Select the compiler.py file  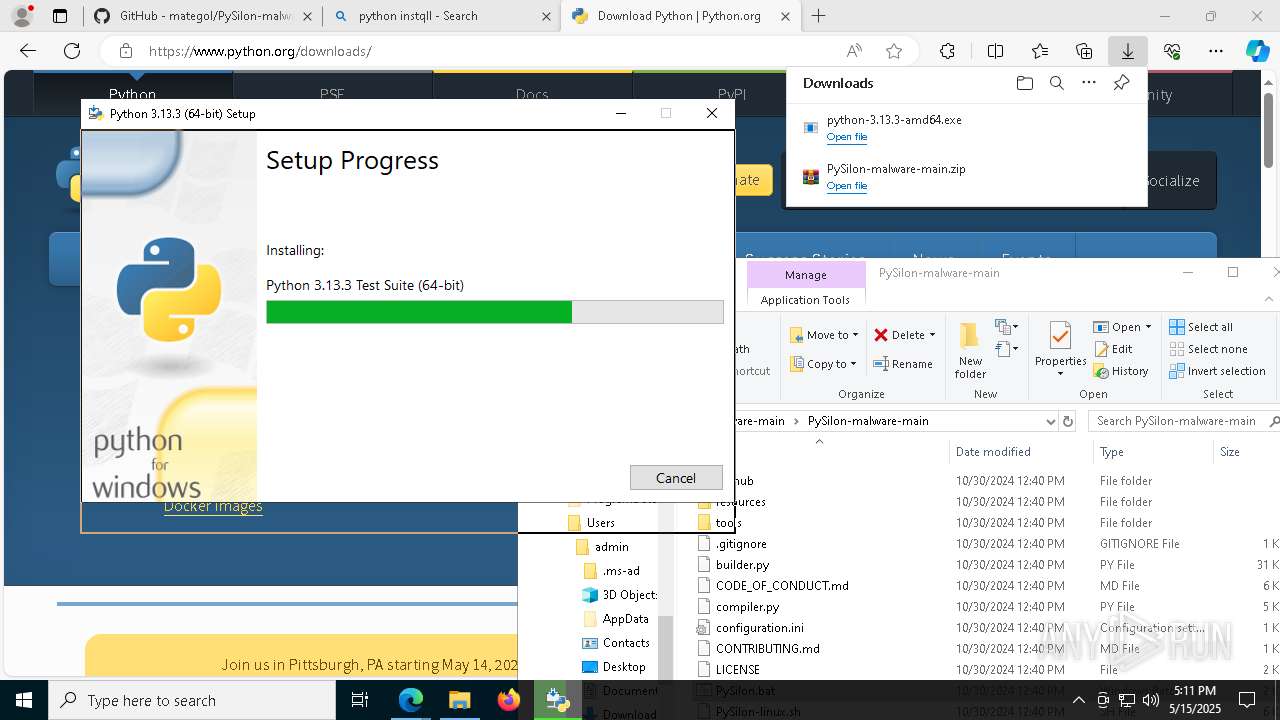click(747, 607)
